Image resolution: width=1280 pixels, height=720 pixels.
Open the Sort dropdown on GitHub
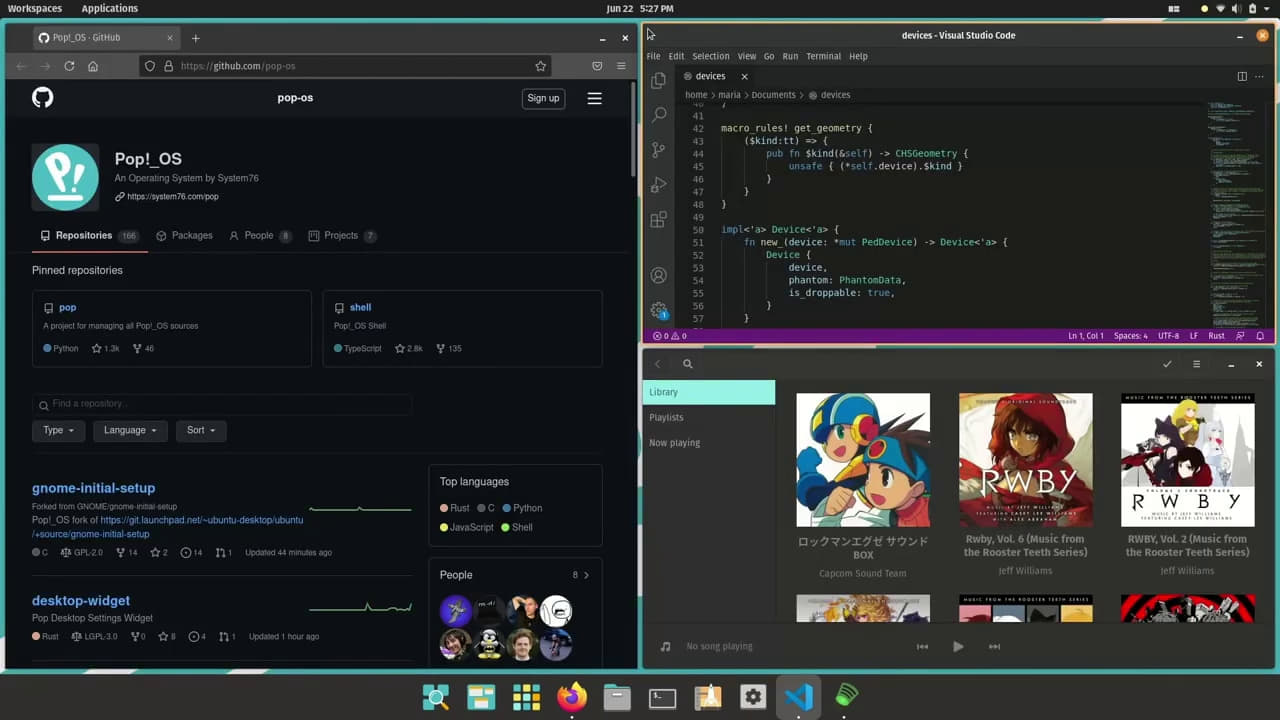(200, 430)
